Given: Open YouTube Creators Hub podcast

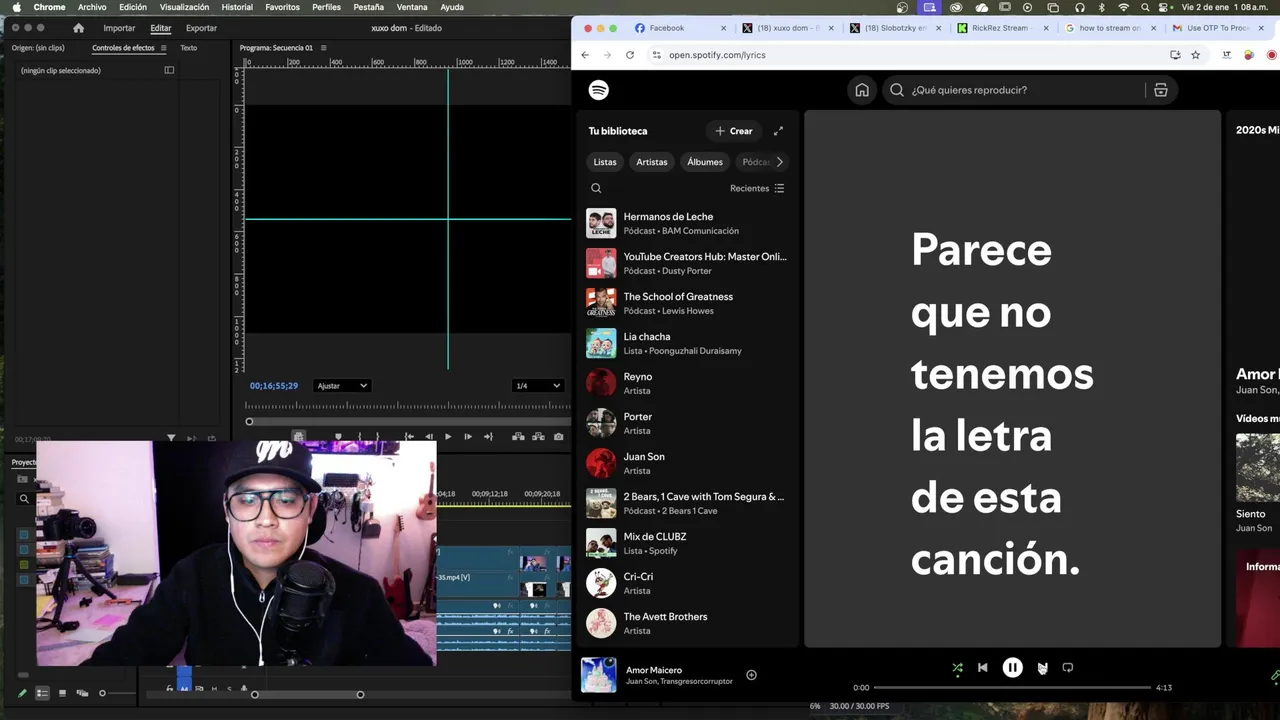Looking at the screenshot, I should coord(686,263).
